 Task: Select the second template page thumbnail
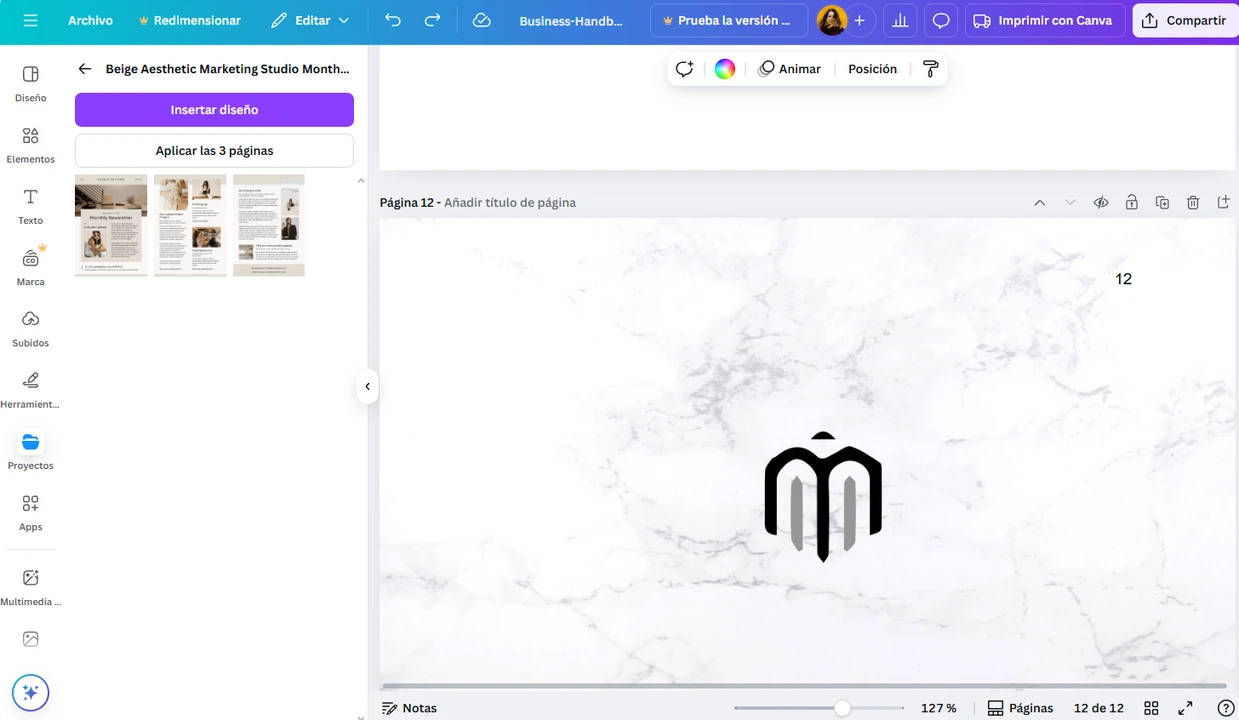coord(190,226)
